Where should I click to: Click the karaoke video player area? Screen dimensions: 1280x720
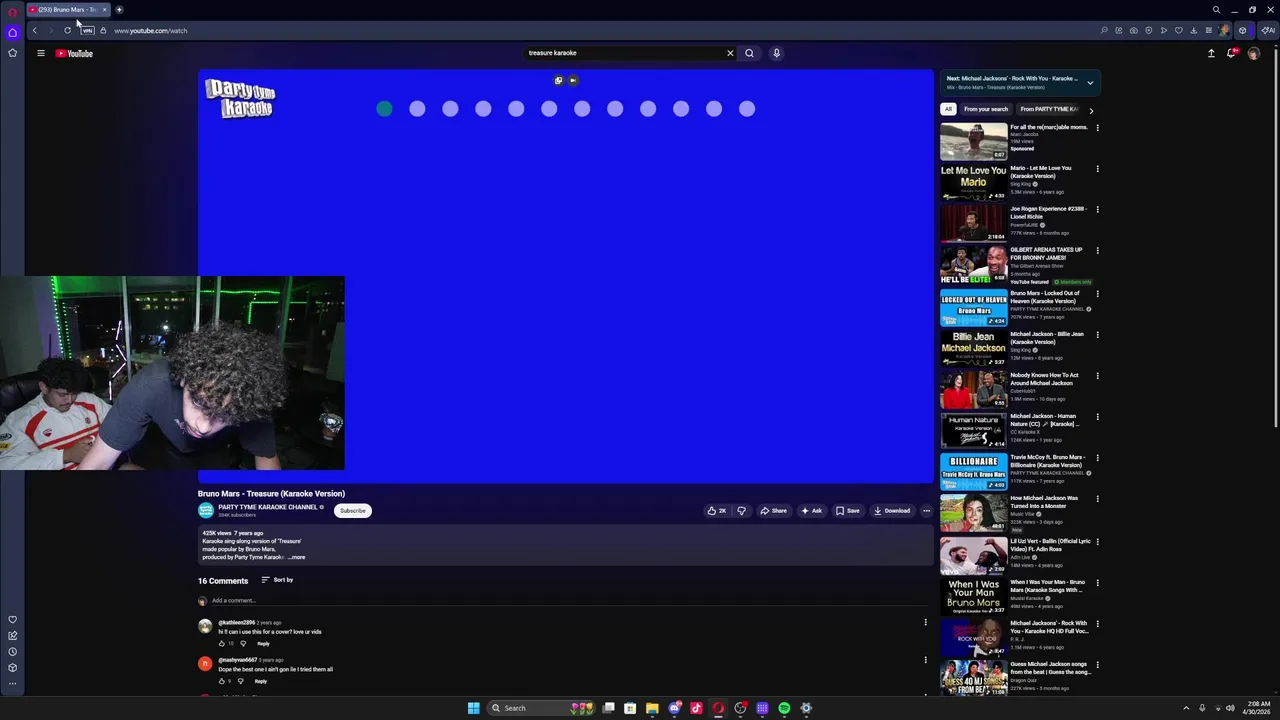[x=565, y=276]
